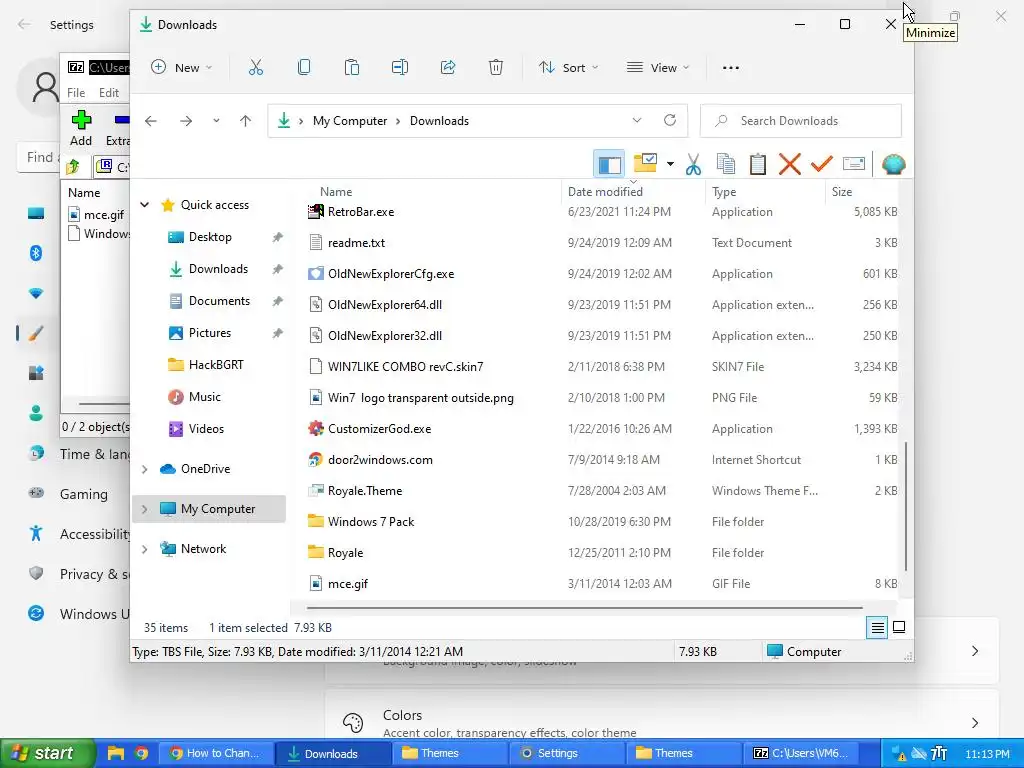Expand the My Computer tree node
1024x768 pixels.
click(x=144, y=509)
